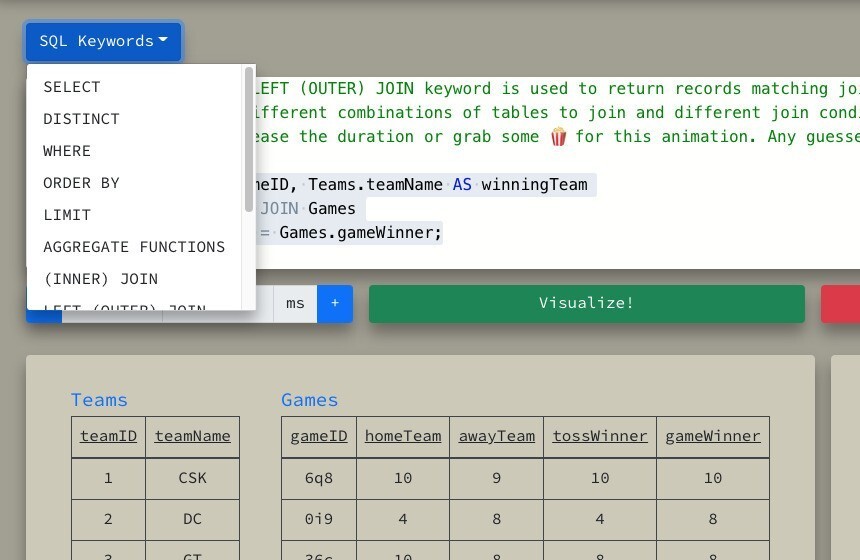Click the 6q8 gameID cell
The image size is (860, 560).
coord(319,478)
